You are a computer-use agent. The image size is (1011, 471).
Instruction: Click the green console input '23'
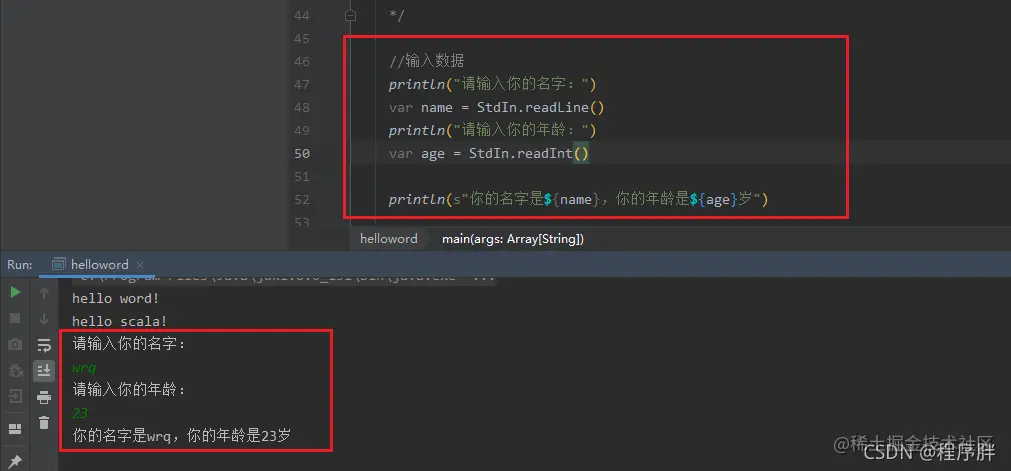(80, 413)
